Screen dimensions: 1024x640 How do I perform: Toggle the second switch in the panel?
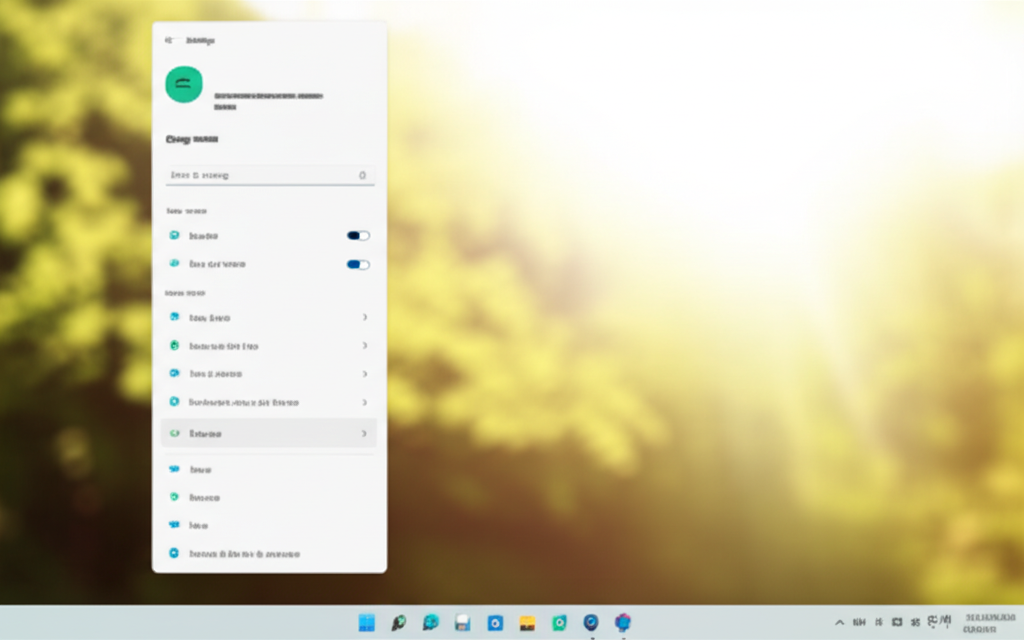(358, 265)
